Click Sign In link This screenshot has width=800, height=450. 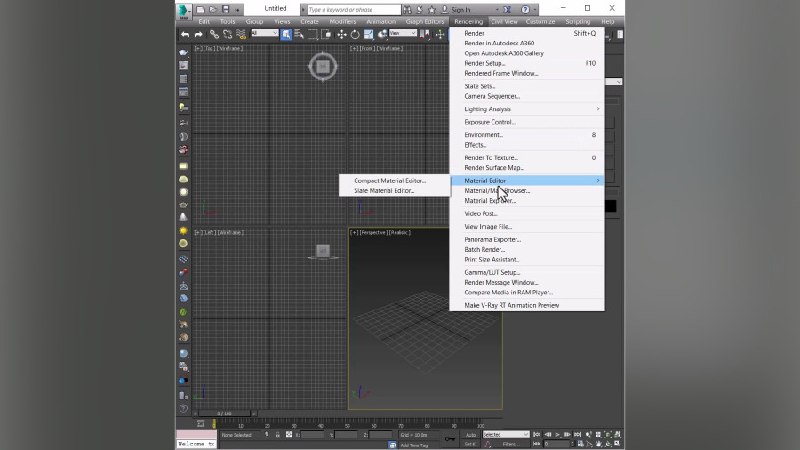click(461, 10)
